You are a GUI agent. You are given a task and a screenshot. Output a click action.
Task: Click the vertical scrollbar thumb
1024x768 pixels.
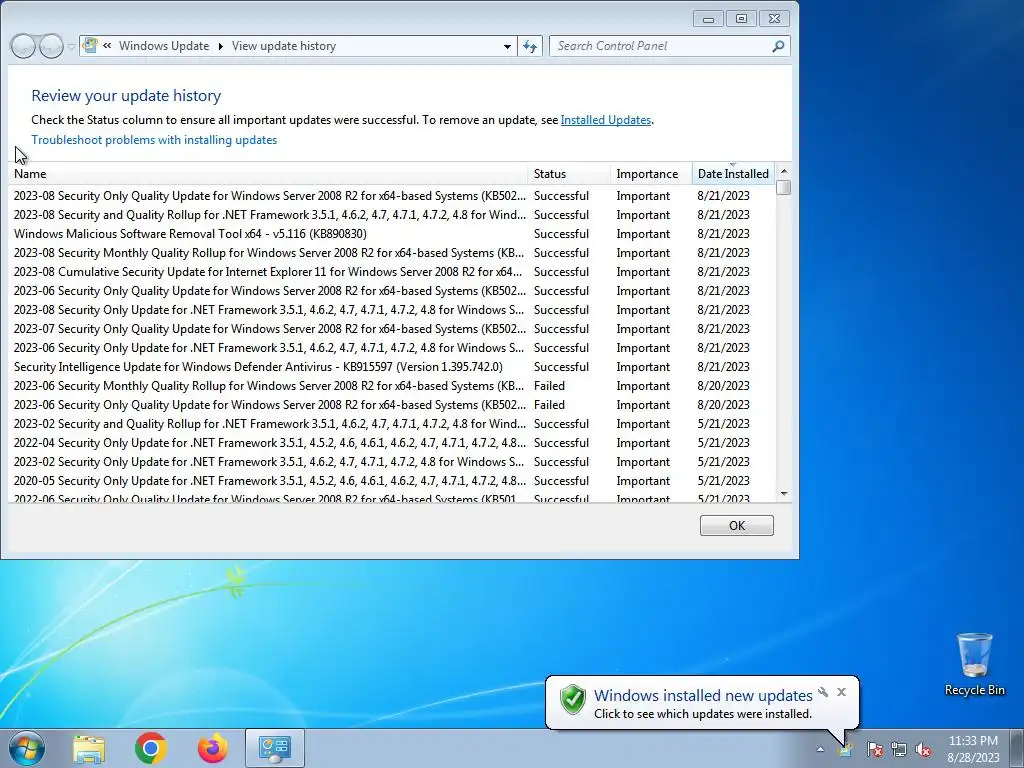click(x=784, y=188)
